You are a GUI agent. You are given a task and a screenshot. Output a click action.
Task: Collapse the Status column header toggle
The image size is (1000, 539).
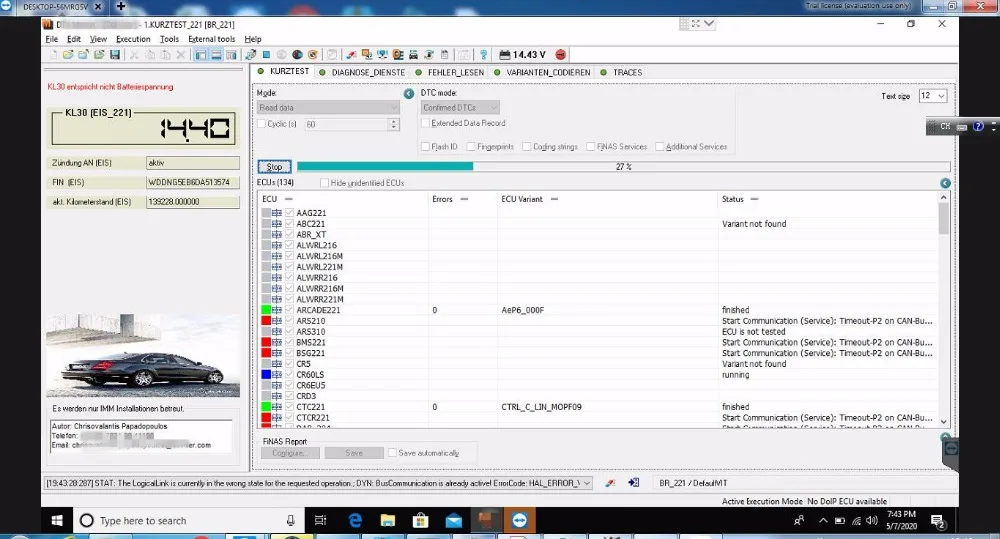[x=754, y=199]
